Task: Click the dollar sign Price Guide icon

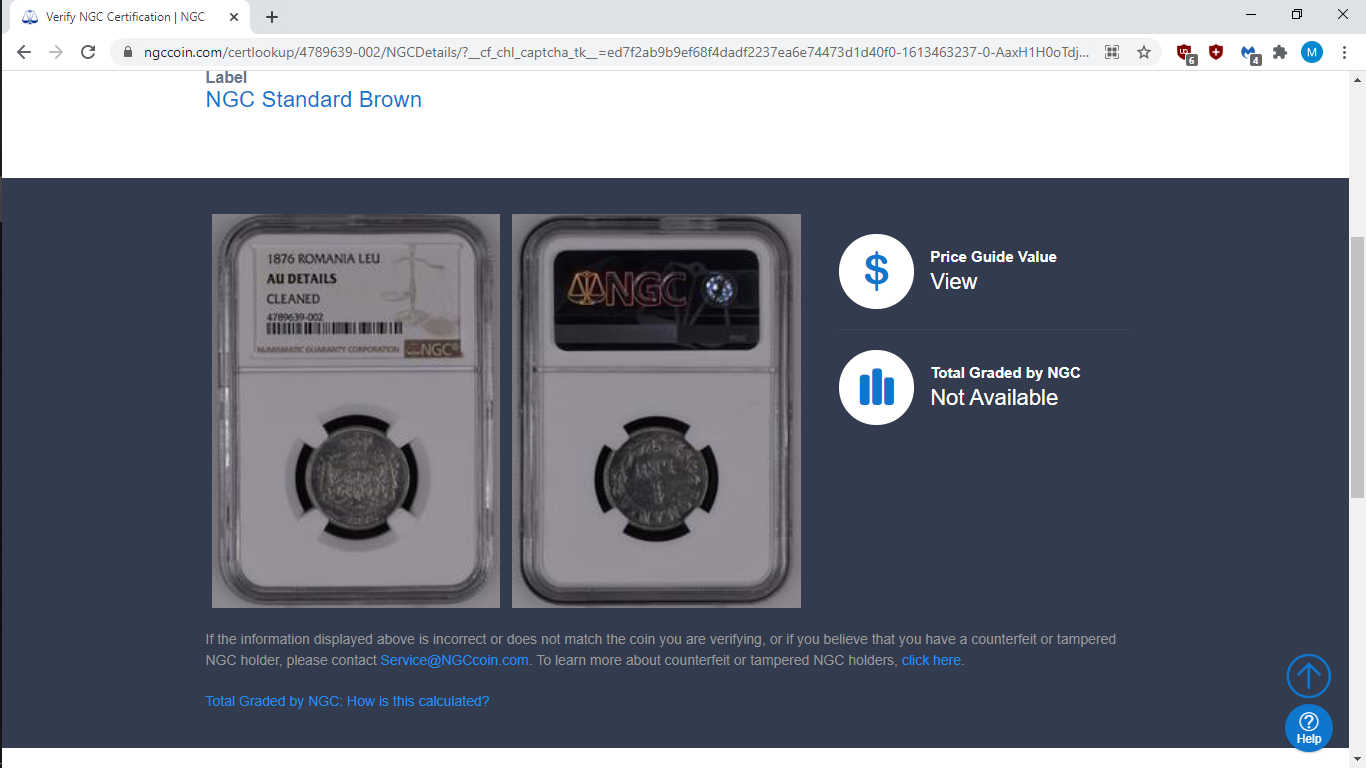Action: (x=876, y=271)
